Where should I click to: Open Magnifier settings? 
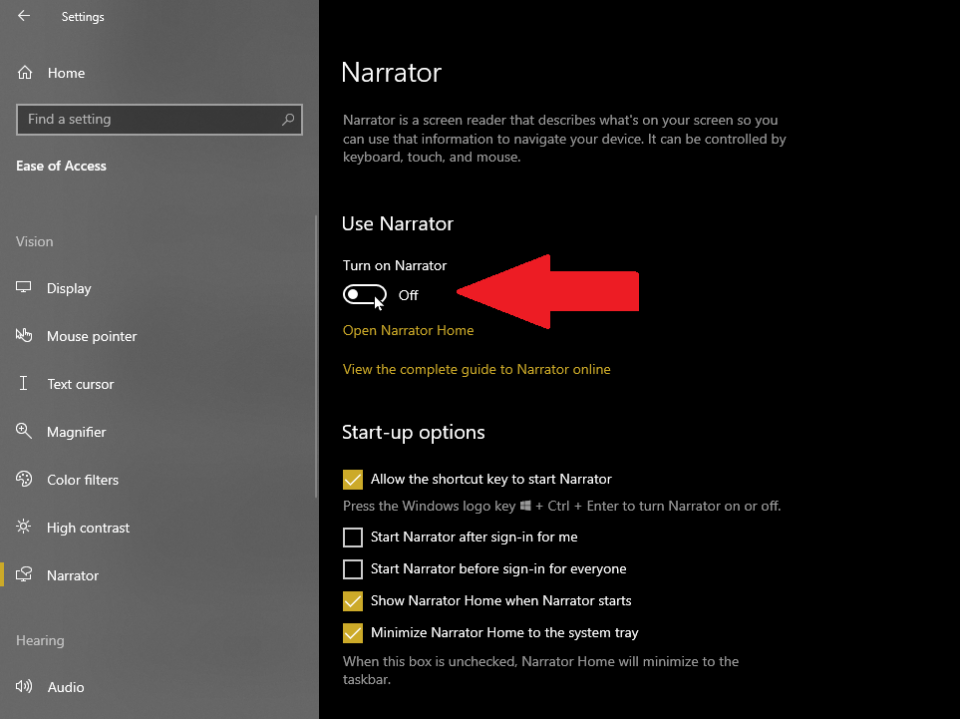159,432
